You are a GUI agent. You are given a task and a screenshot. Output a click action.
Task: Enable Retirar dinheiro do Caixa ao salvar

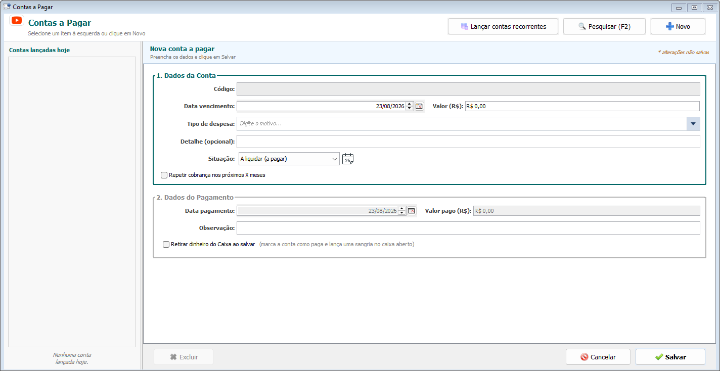[166, 245]
